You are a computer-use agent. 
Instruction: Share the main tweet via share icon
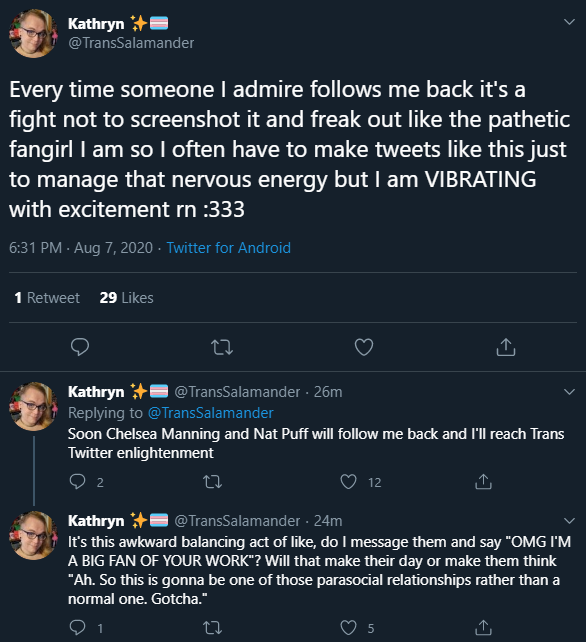pyautogui.click(x=506, y=347)
